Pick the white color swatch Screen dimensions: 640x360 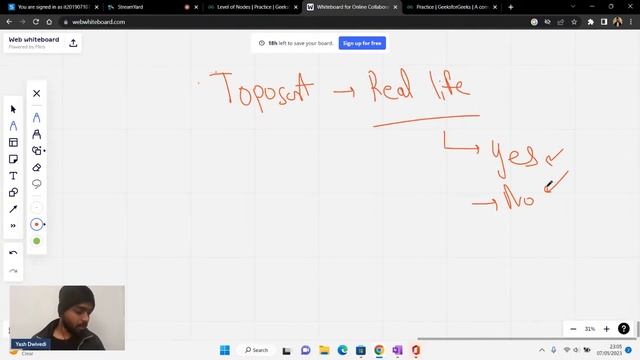coord(36,208)
